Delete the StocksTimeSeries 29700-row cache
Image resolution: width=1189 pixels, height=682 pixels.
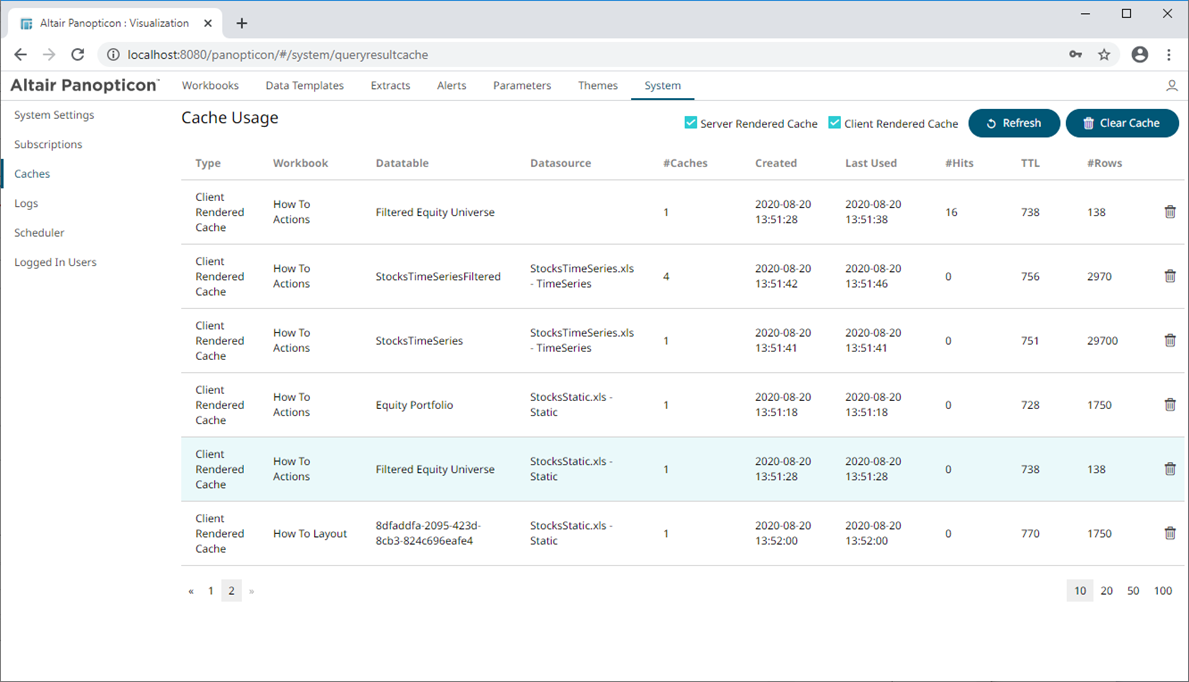(1169, 341)
